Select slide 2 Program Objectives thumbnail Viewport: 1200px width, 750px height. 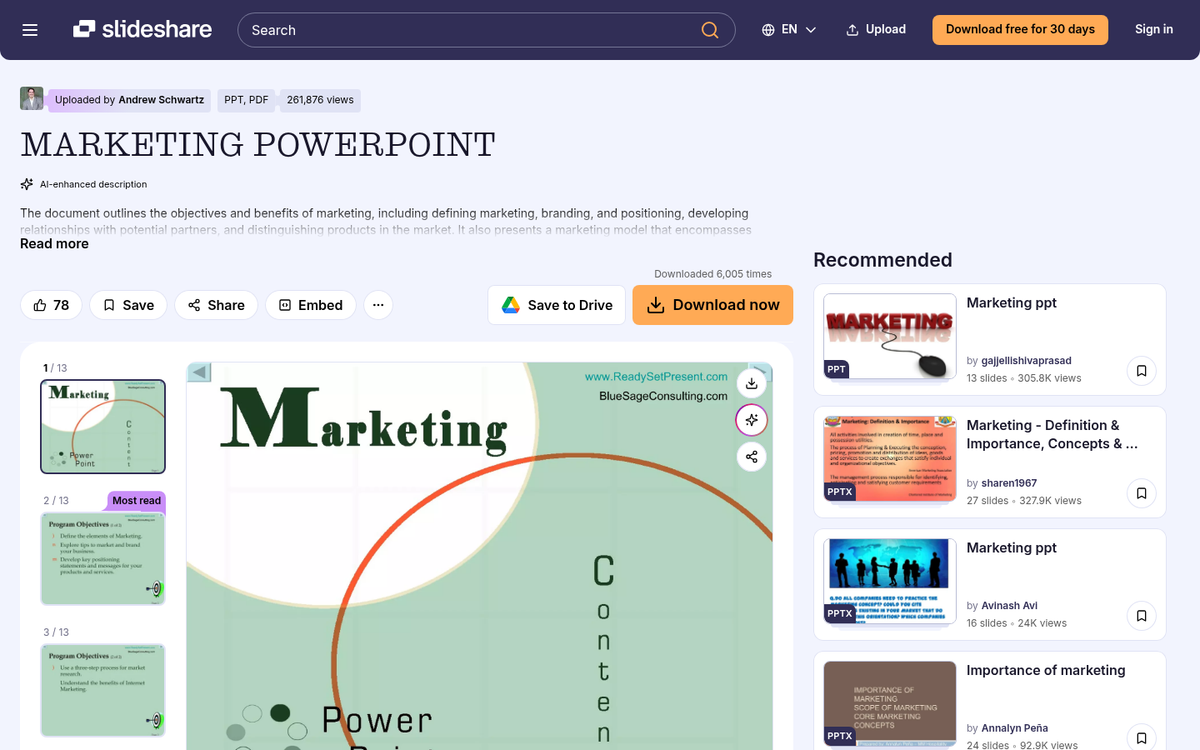pos(103,558)
